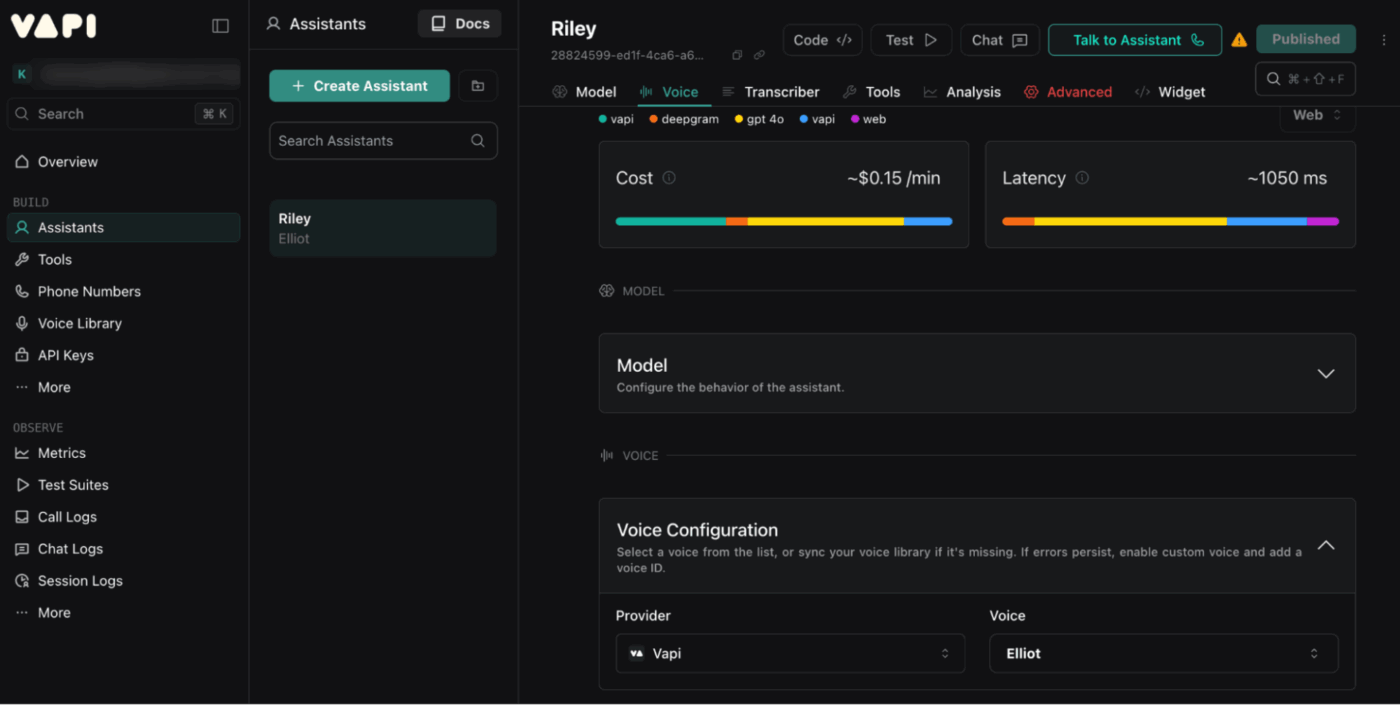Click the Talk to Assistant button
This screenshot has height=705, width=1400.
click(1134, 40)
